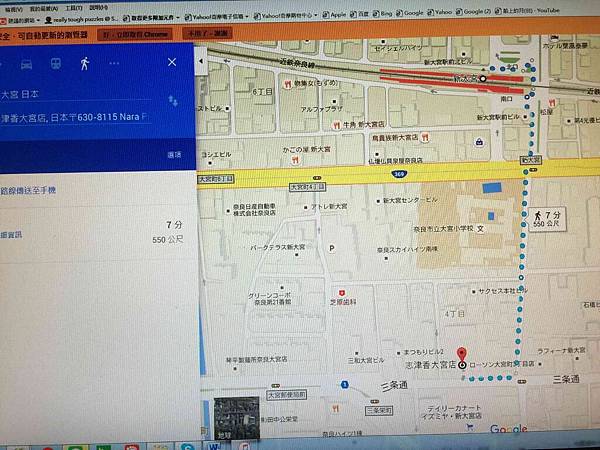Open the Bing bookmark
Viewport: 600px width, 450px height.
pyautogui.click(x=382, y=13)
